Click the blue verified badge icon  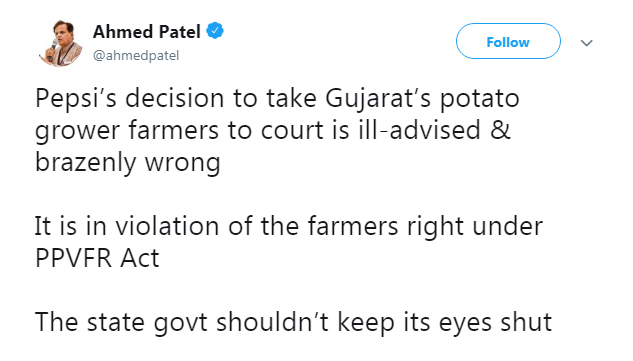pyautogui.click(x=215, y=31)
